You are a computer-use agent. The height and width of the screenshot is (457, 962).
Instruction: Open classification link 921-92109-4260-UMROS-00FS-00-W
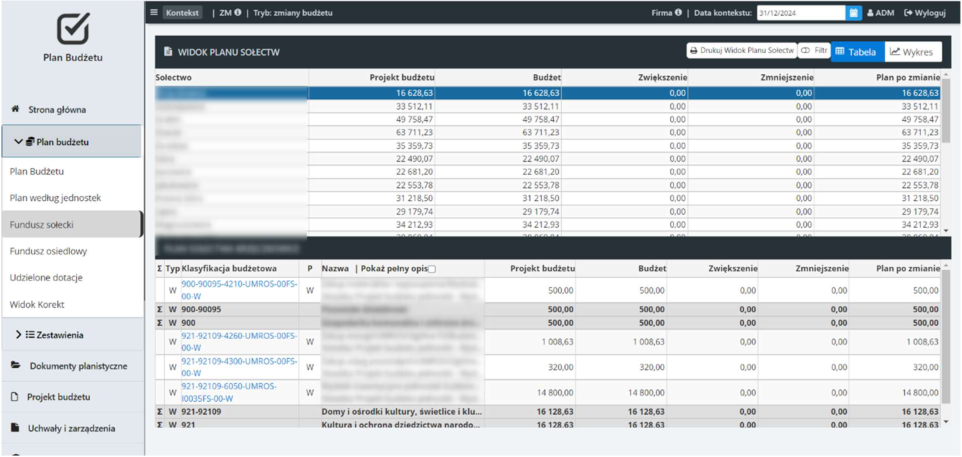239,342
